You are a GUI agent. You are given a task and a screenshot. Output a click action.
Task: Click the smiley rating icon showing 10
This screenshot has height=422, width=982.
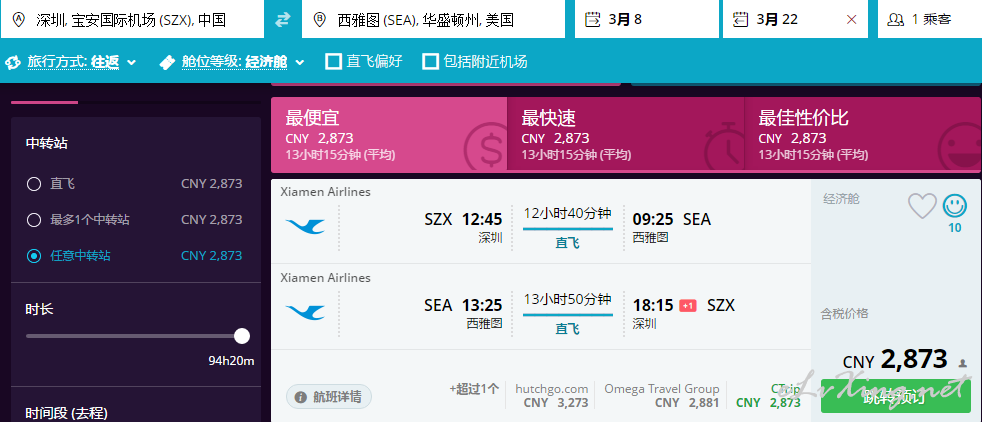click(x=954, y=205)
